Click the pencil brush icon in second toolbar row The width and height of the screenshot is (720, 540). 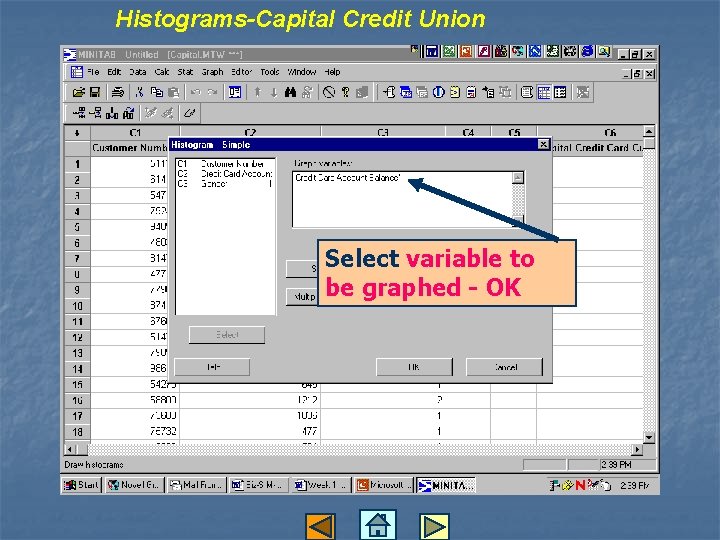pyautogui.click(x=189, y=112)
